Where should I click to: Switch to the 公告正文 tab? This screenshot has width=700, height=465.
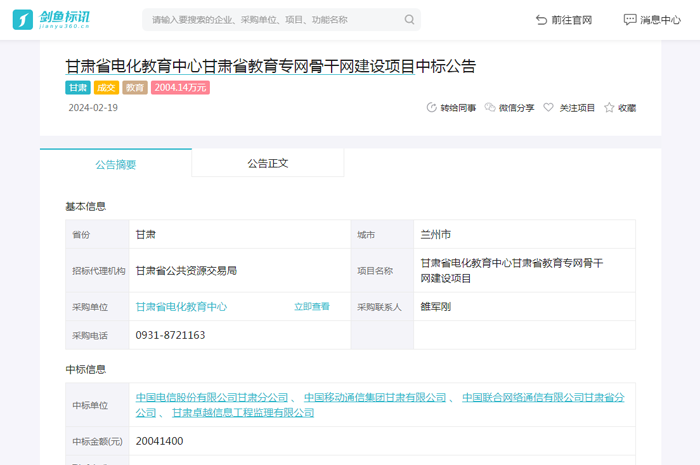(x=268, y=163)
